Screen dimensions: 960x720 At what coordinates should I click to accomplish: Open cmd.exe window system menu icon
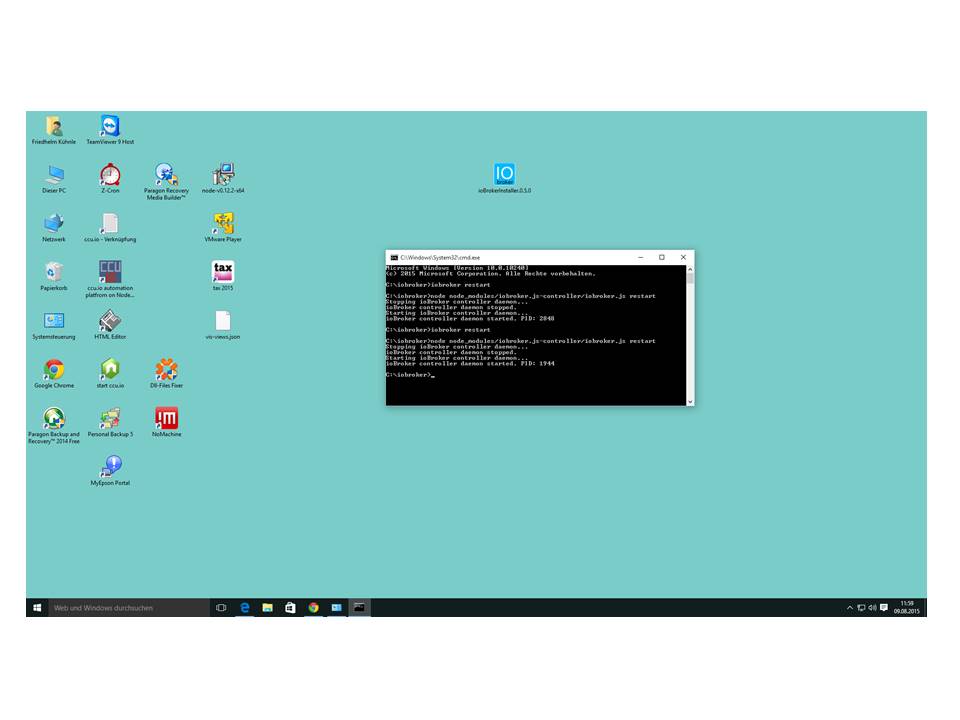394,258
